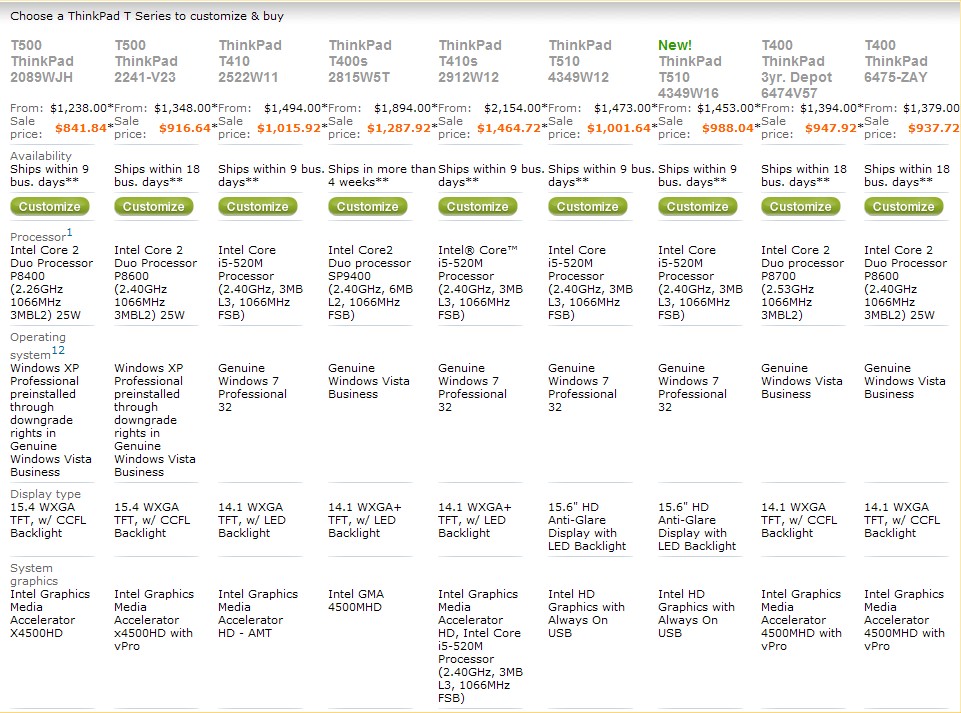Customize the T500 ThinkPad 2089WJH
Viewport: 961px width, 713px height.
click(x=50, y=207)
